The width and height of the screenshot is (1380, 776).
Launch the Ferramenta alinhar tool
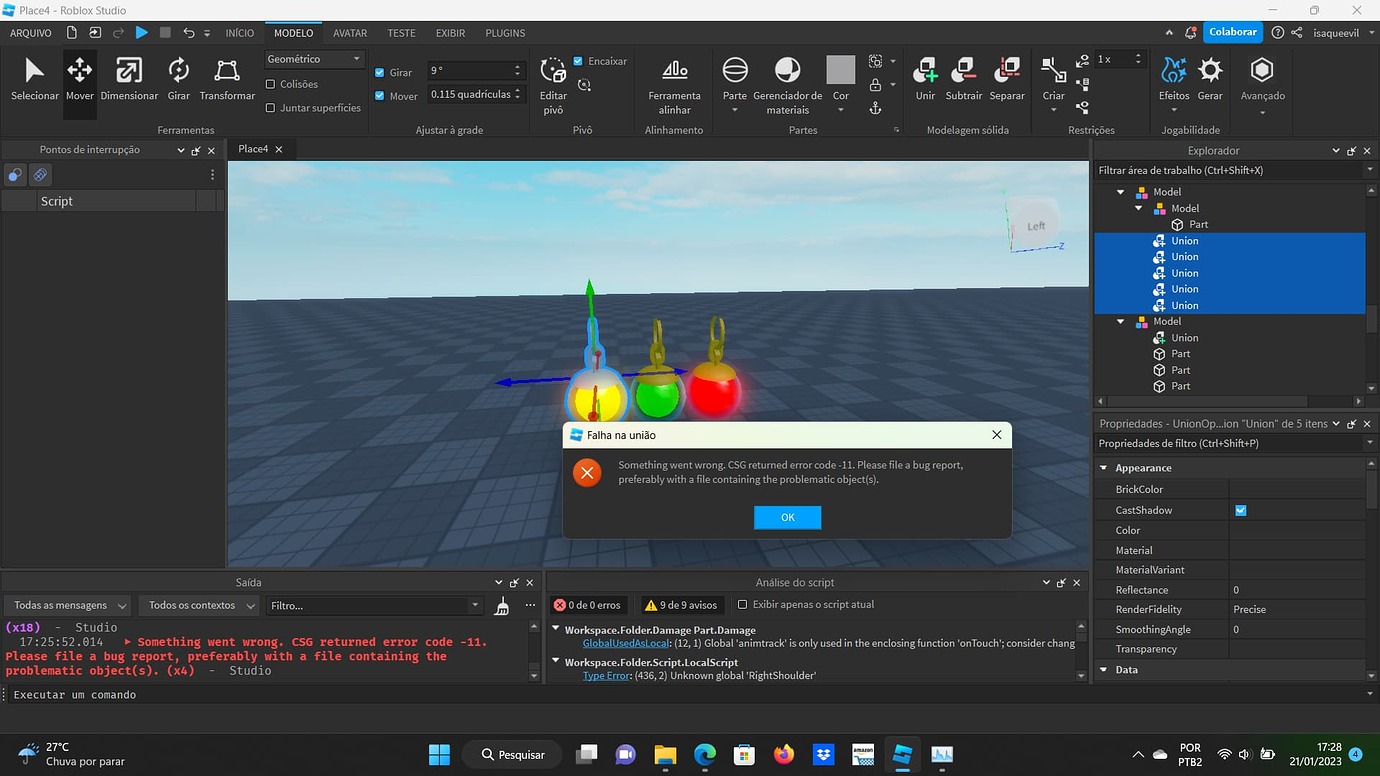click(675, 85)
